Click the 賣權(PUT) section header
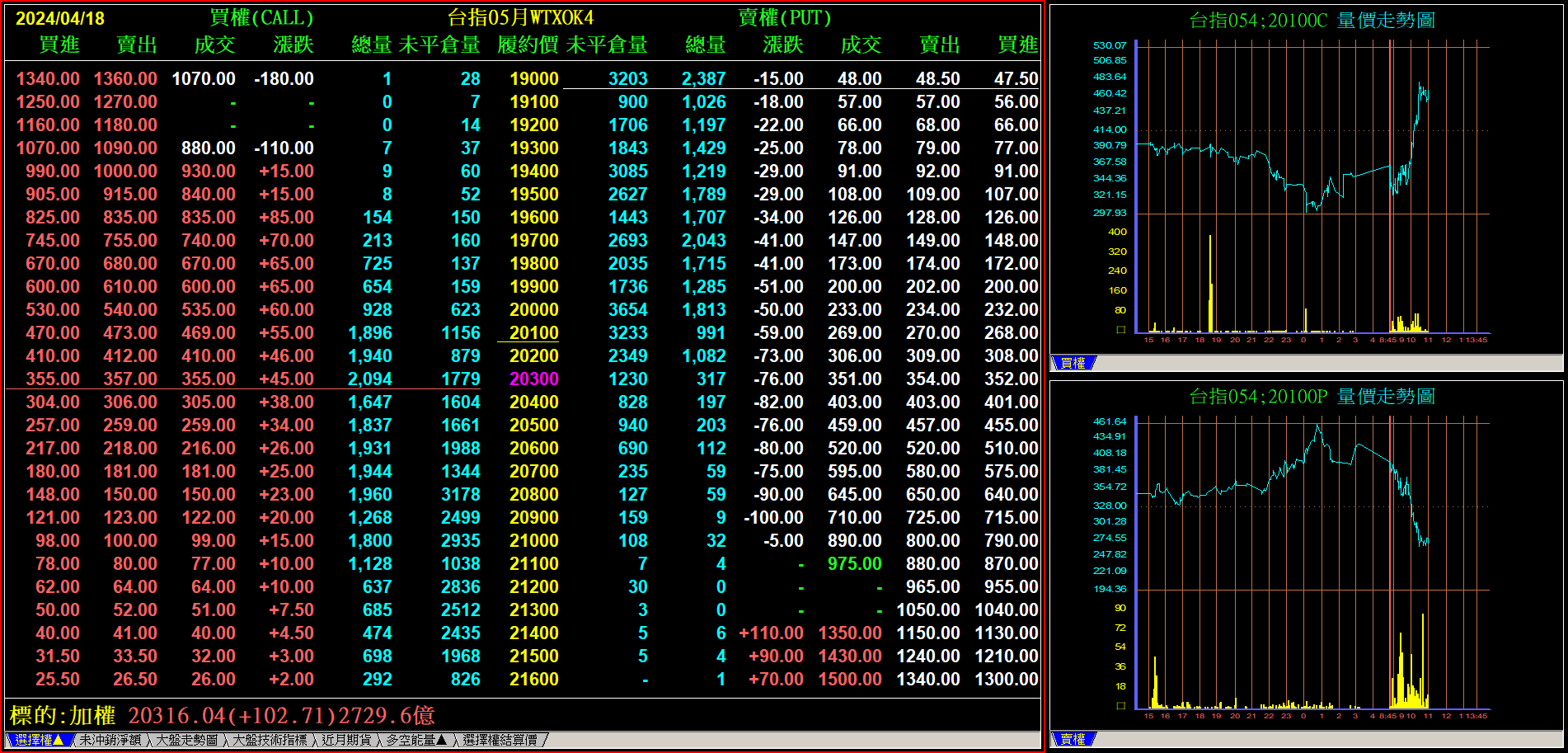 point(784,17)
